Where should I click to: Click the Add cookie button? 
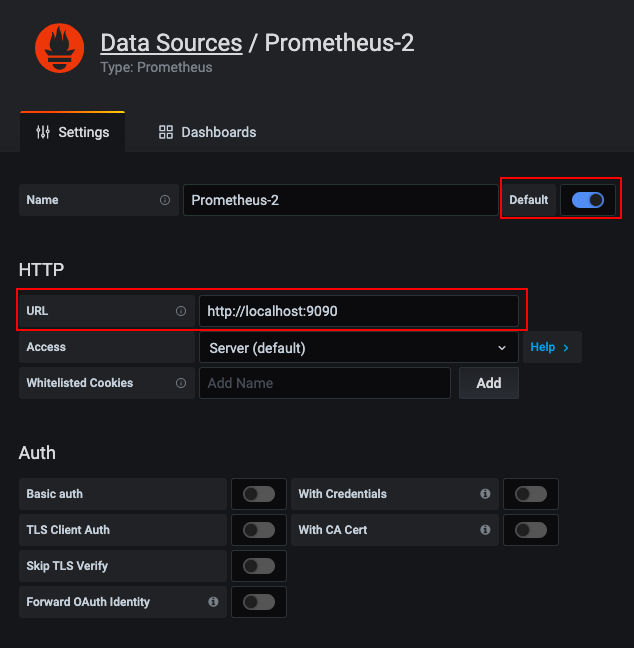click(x=489, y=383)
